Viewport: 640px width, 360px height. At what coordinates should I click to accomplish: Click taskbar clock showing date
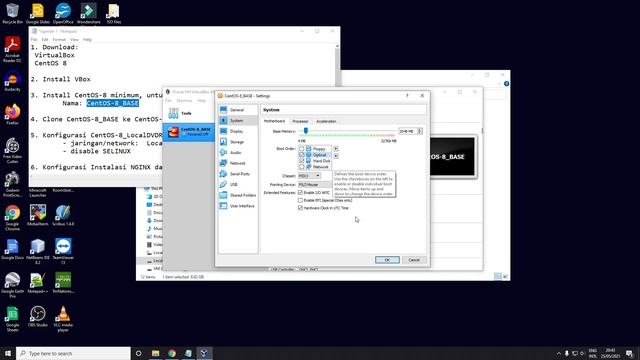[x=610, y=353]
